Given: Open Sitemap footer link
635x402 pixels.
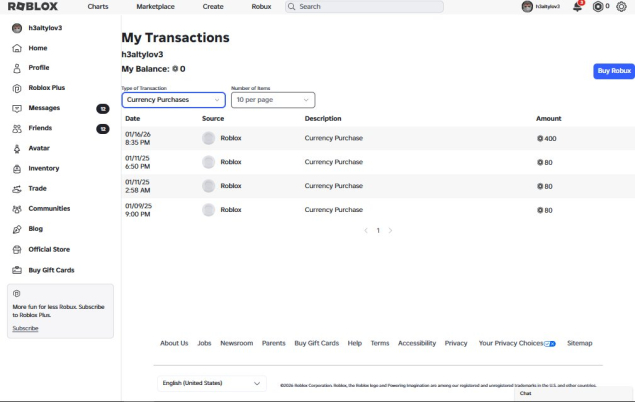Looking at the screenshot, I should click(580, 343).
